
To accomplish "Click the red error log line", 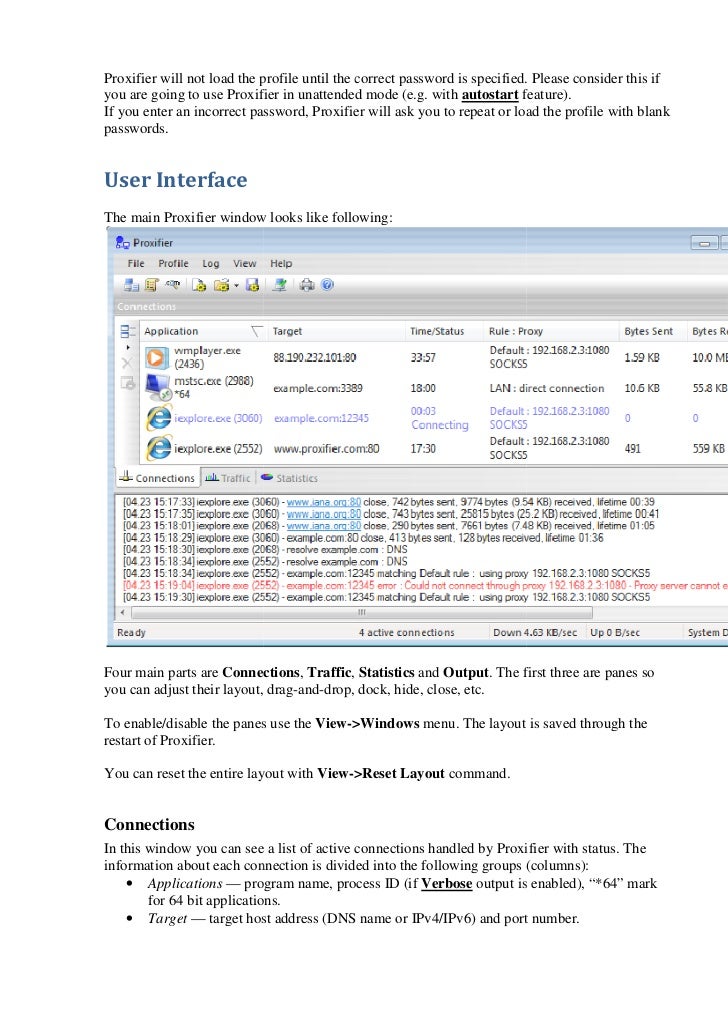I will tap(425, 585).
